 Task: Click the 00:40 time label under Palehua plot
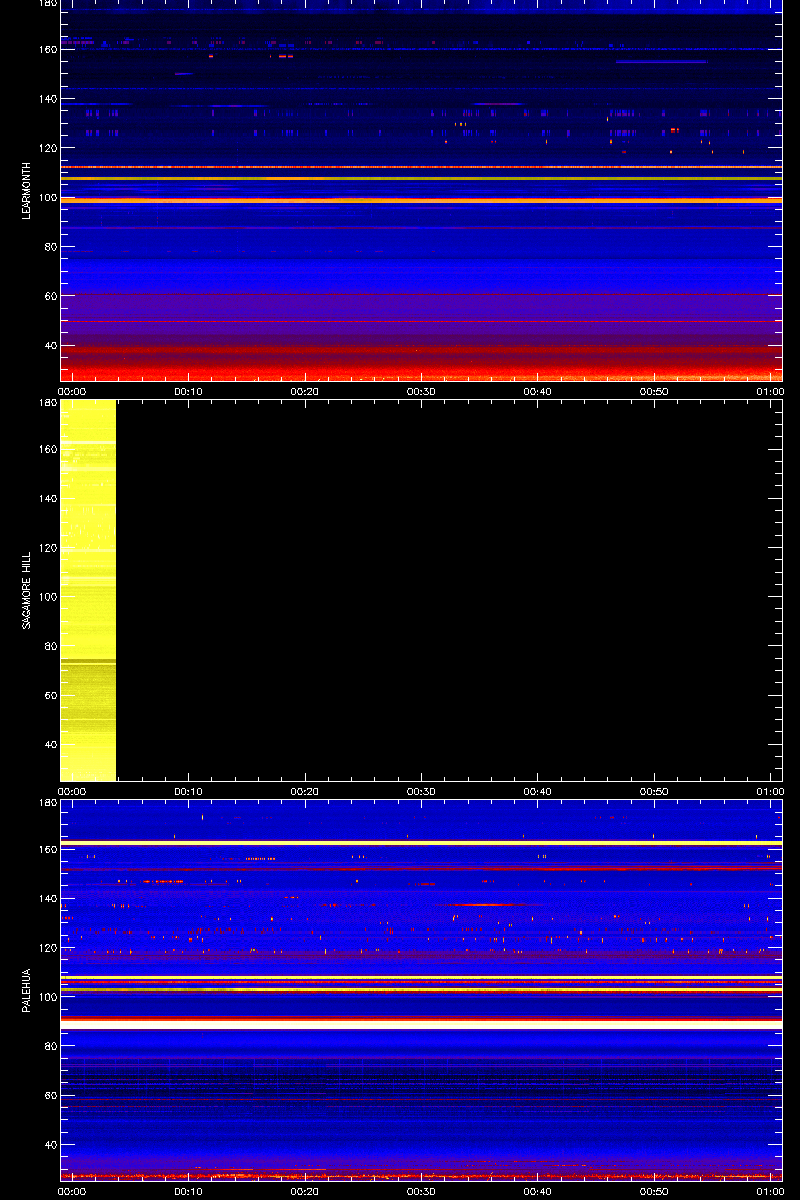point(538,1191)
